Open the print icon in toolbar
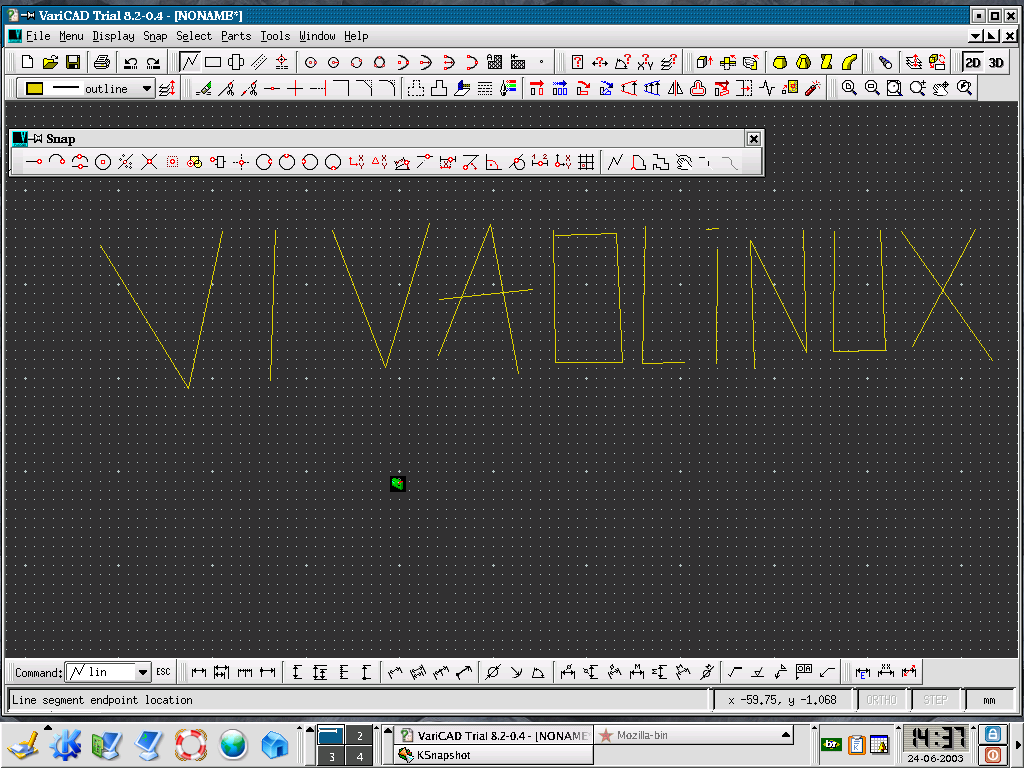1024x768 pixels. tap(101, 62)
